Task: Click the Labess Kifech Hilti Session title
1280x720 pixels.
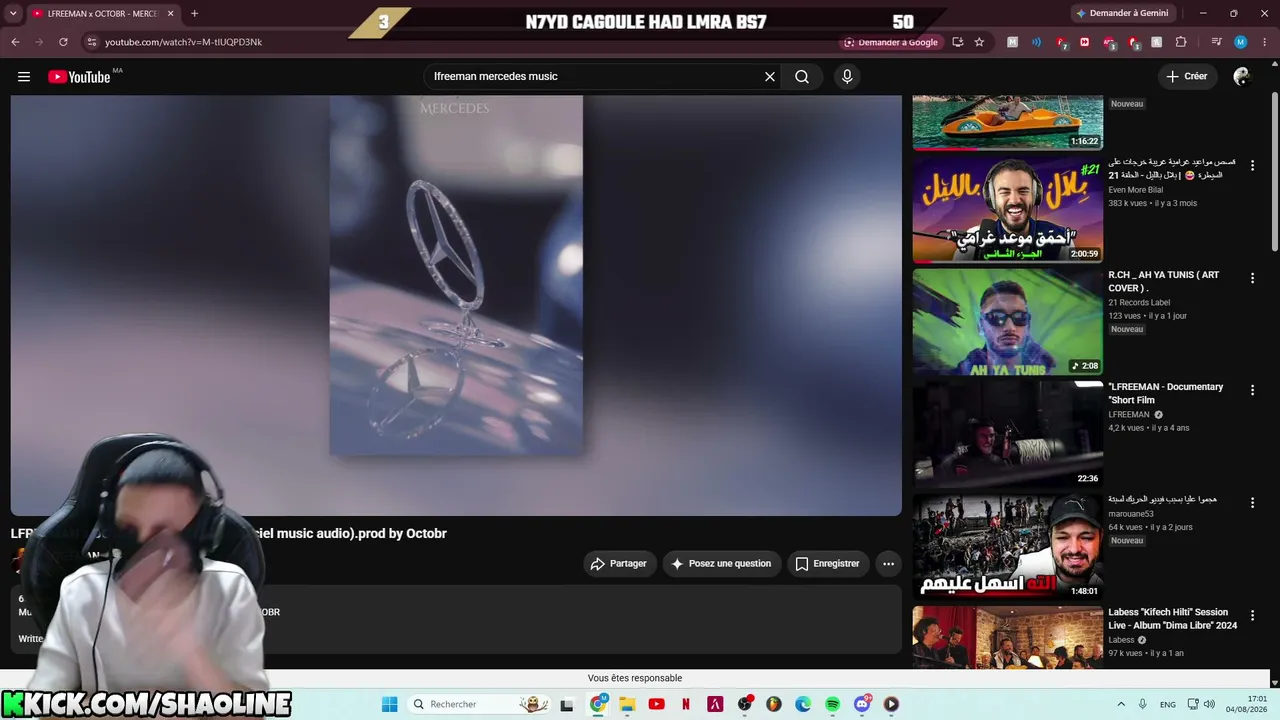Action: (1172, 619)
